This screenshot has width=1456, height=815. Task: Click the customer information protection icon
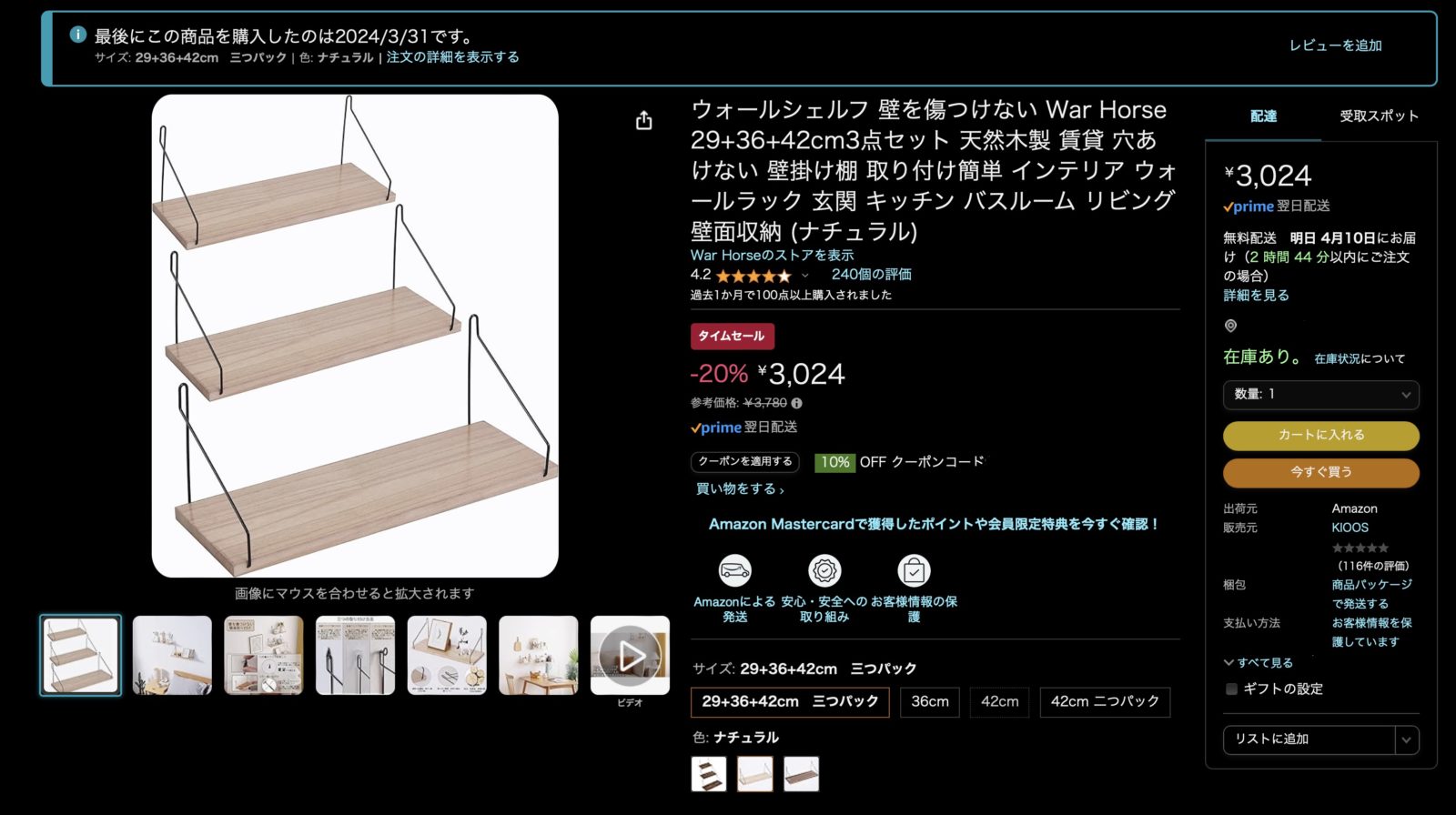click(x=914, y=571)
